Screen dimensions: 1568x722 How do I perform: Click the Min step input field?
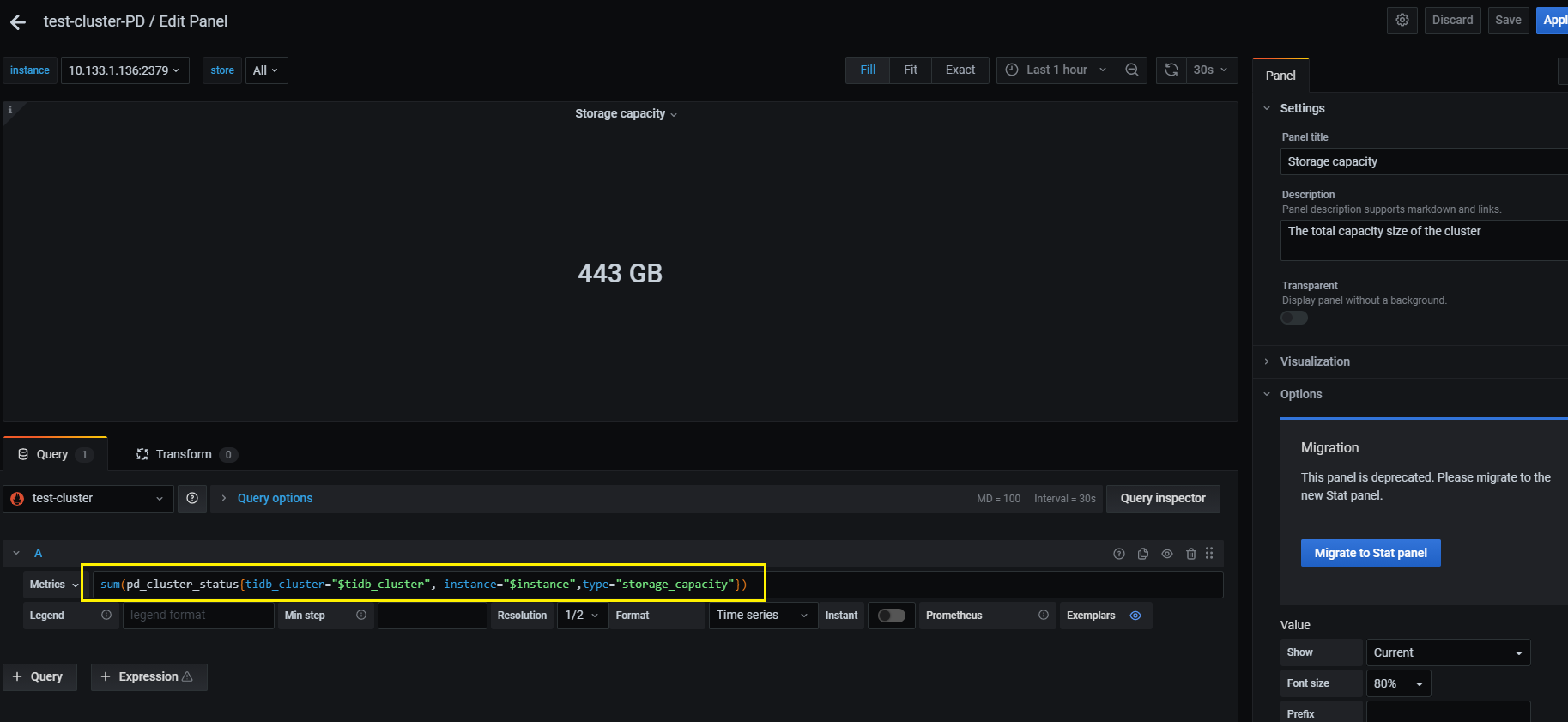click(x=433, y=616)
